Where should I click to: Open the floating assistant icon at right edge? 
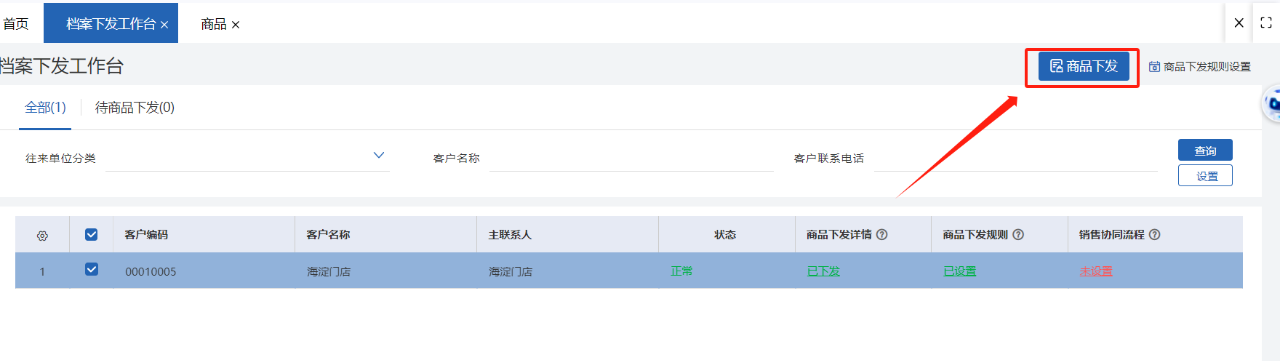1272,102
